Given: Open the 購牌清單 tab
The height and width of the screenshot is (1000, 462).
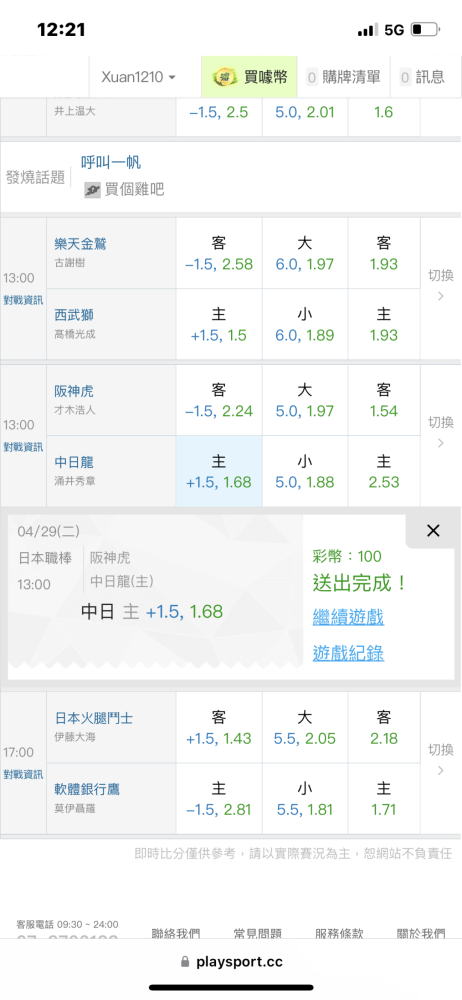Looking at the screenshot, I should [343, 77].
